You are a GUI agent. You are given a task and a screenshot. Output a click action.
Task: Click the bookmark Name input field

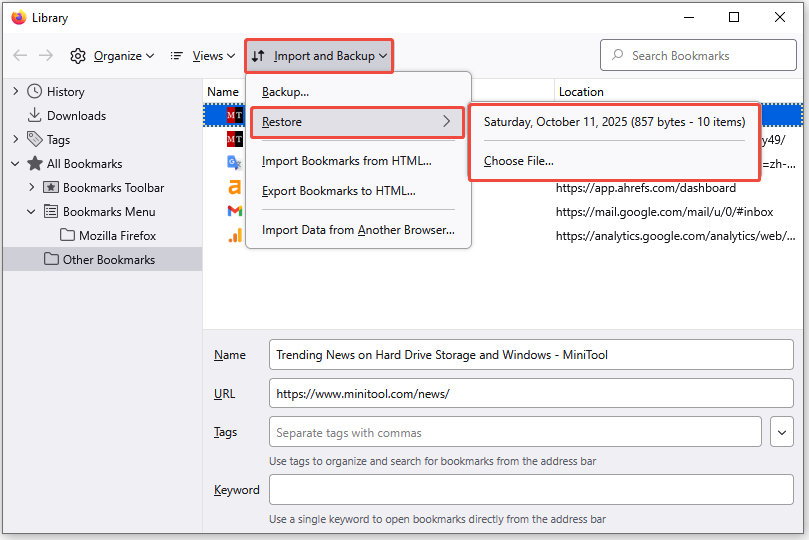(531, 354)
